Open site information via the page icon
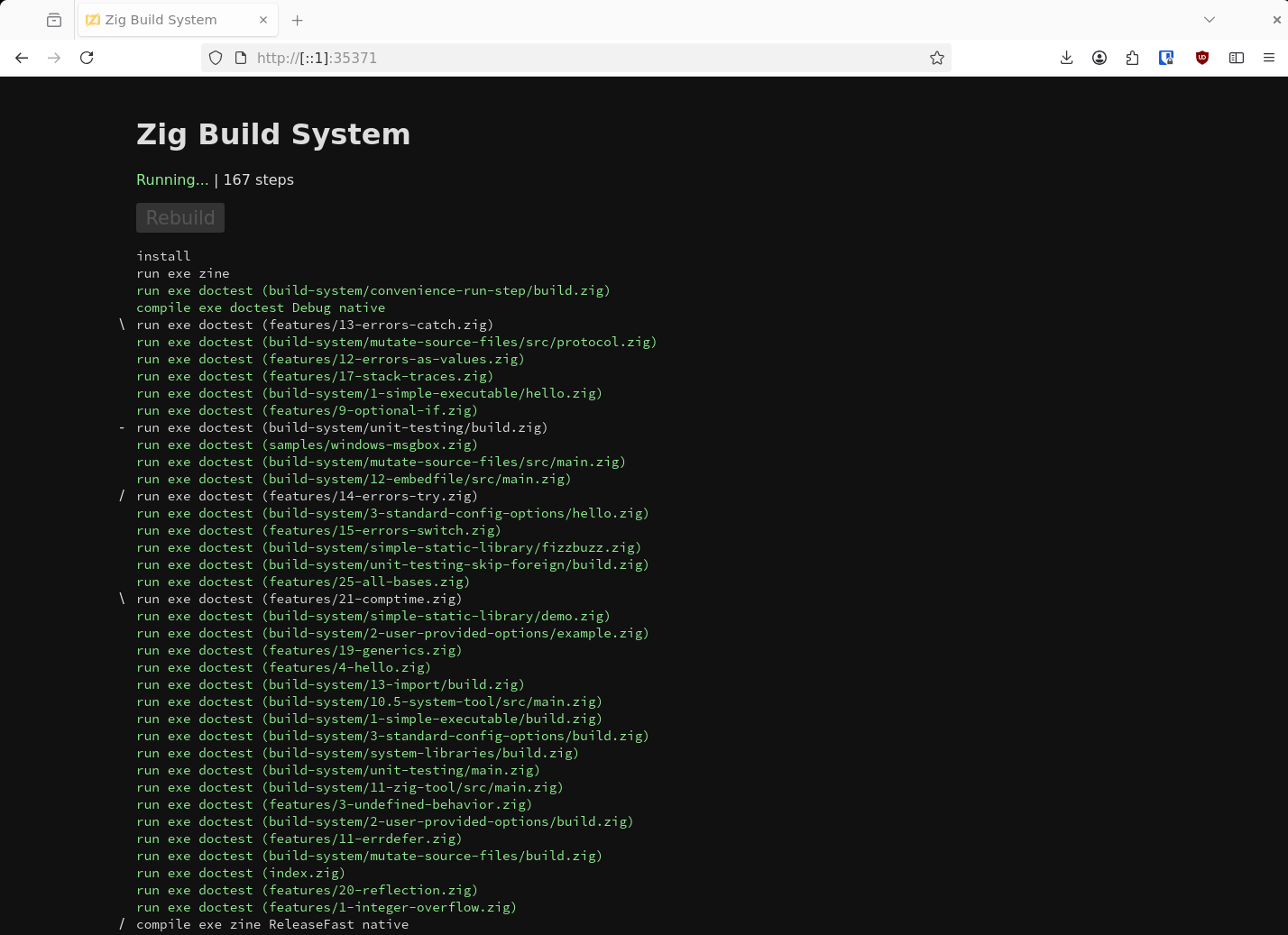 tap(240, 58)
